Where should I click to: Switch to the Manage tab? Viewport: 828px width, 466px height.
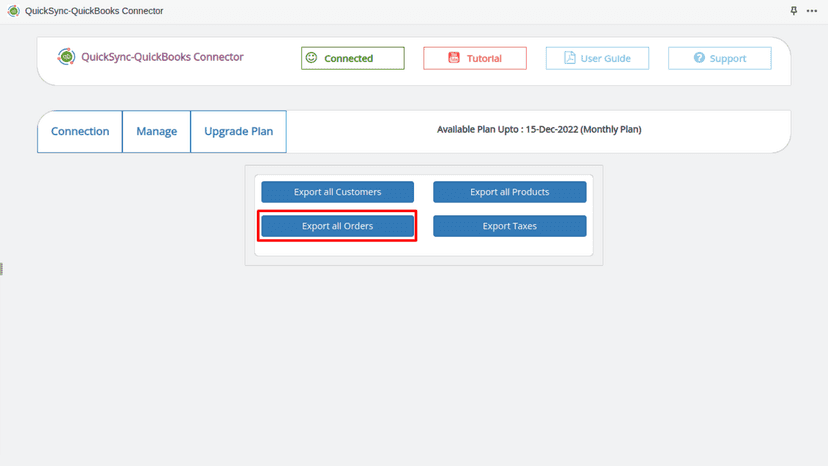click(x=156, y=132)
